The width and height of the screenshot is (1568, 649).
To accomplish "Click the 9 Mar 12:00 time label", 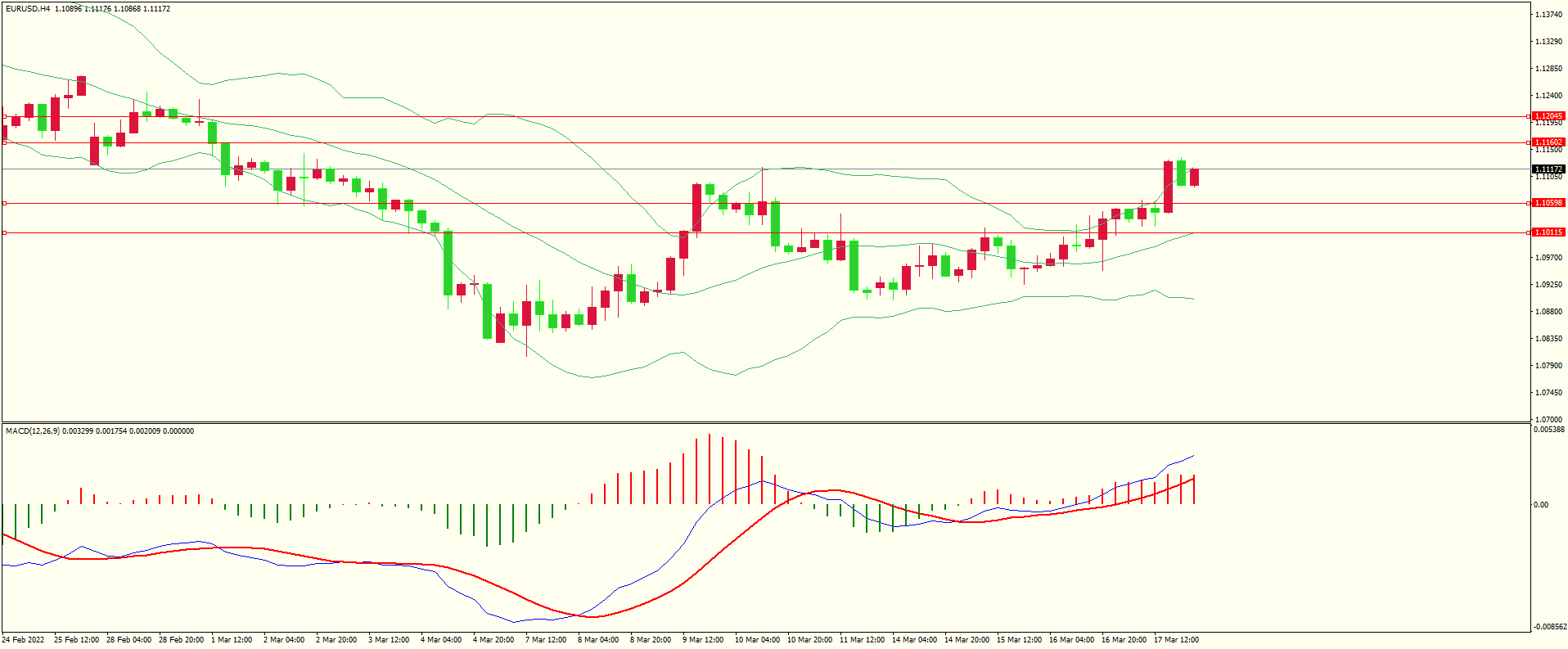I will pyautogui.click(x=703, y=640).
